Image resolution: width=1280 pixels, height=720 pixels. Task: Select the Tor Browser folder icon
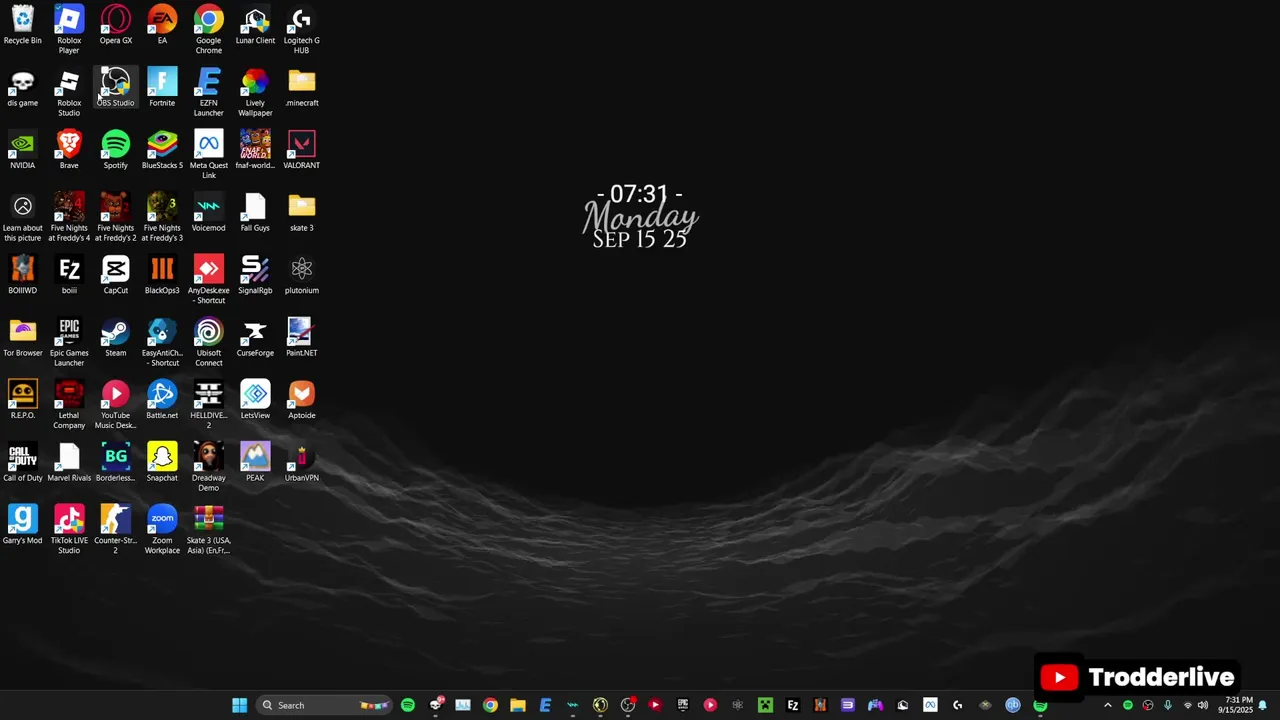22,339
